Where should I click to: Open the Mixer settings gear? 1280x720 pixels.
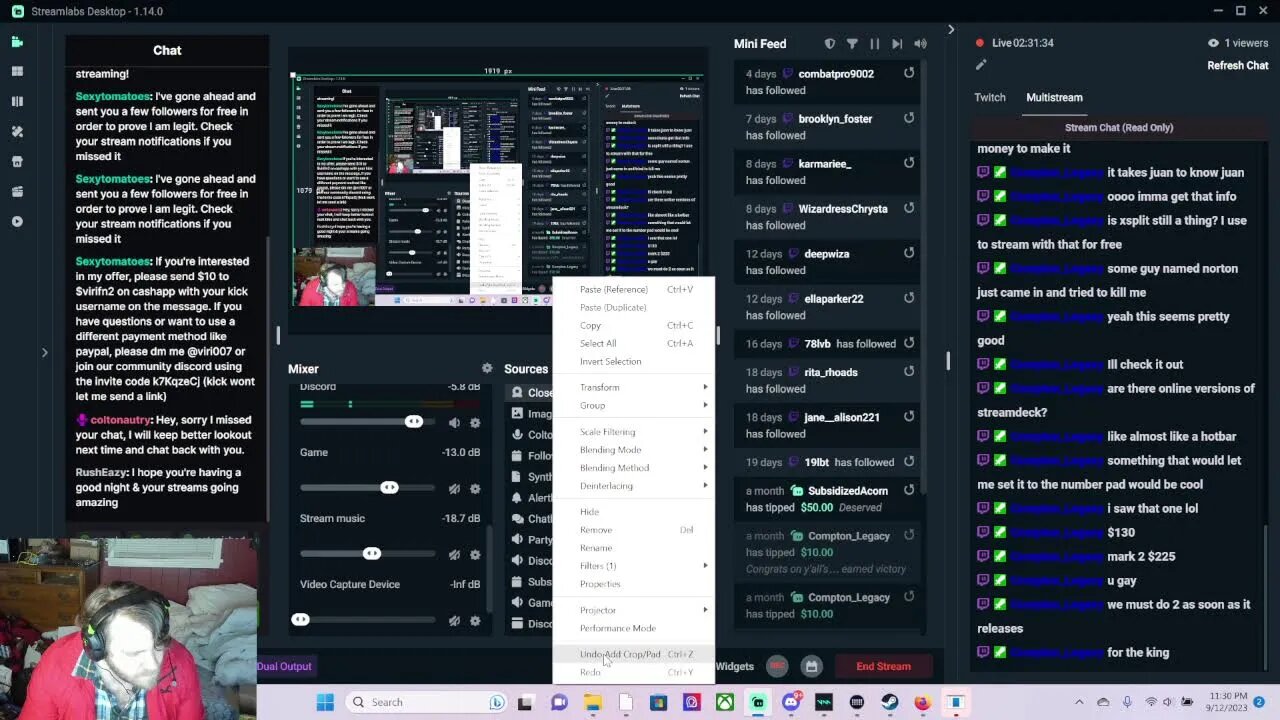click(x=487, y=369)
